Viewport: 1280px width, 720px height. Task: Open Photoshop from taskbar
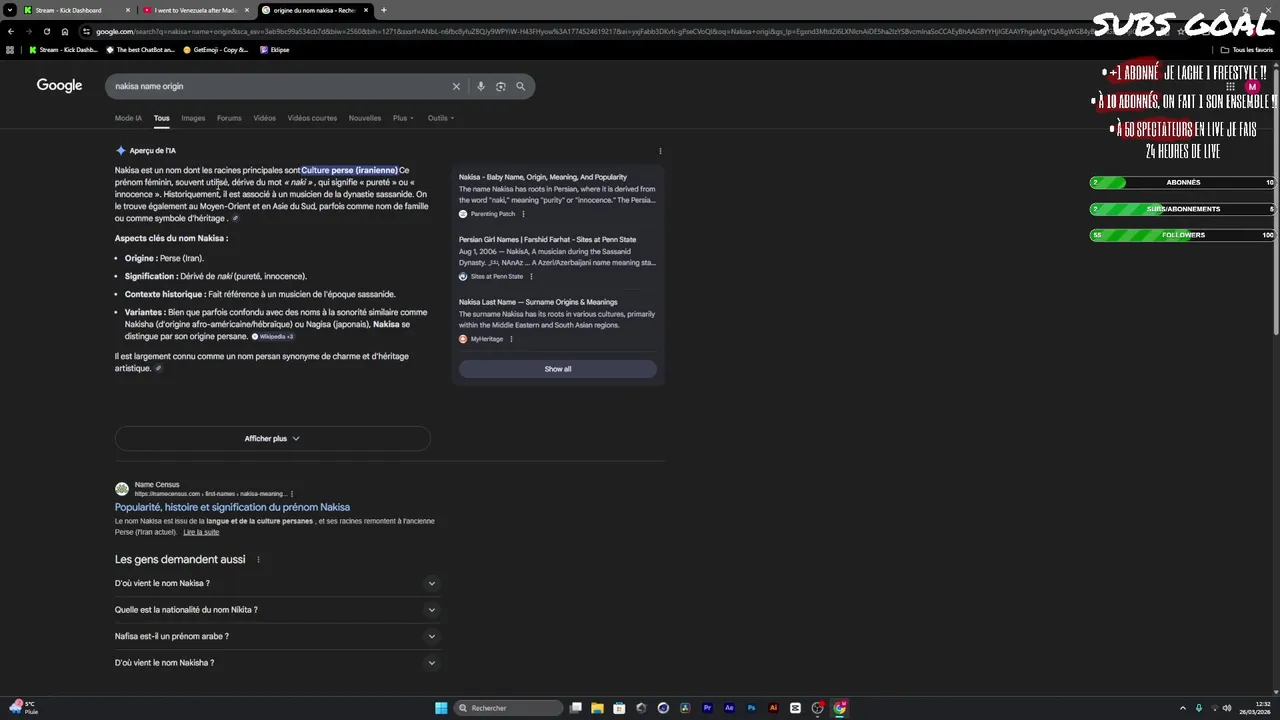point(751,708)
